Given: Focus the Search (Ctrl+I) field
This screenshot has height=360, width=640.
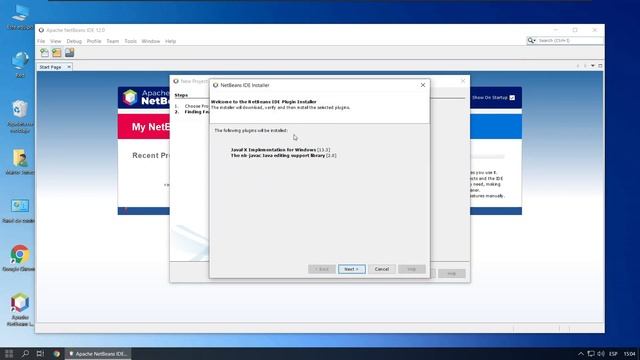Looking at the screenshot, I should tap(570, 40).
